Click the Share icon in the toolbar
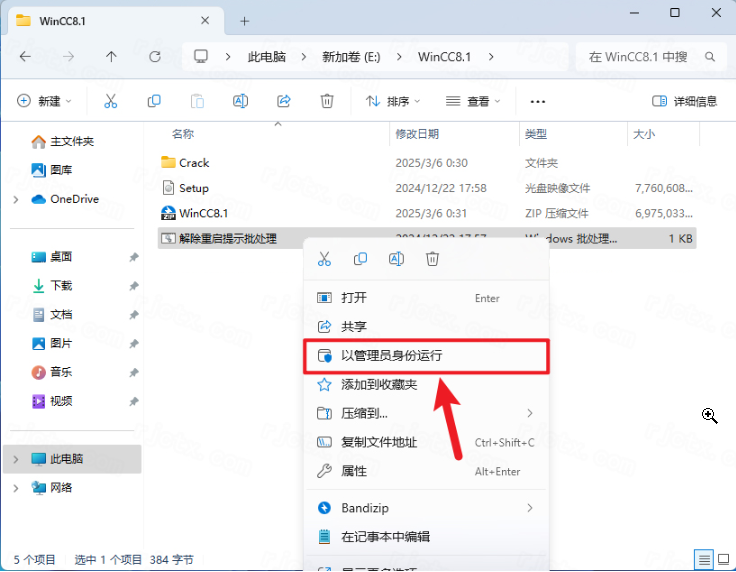Viewport: 736px width, 572px height. 284,101
